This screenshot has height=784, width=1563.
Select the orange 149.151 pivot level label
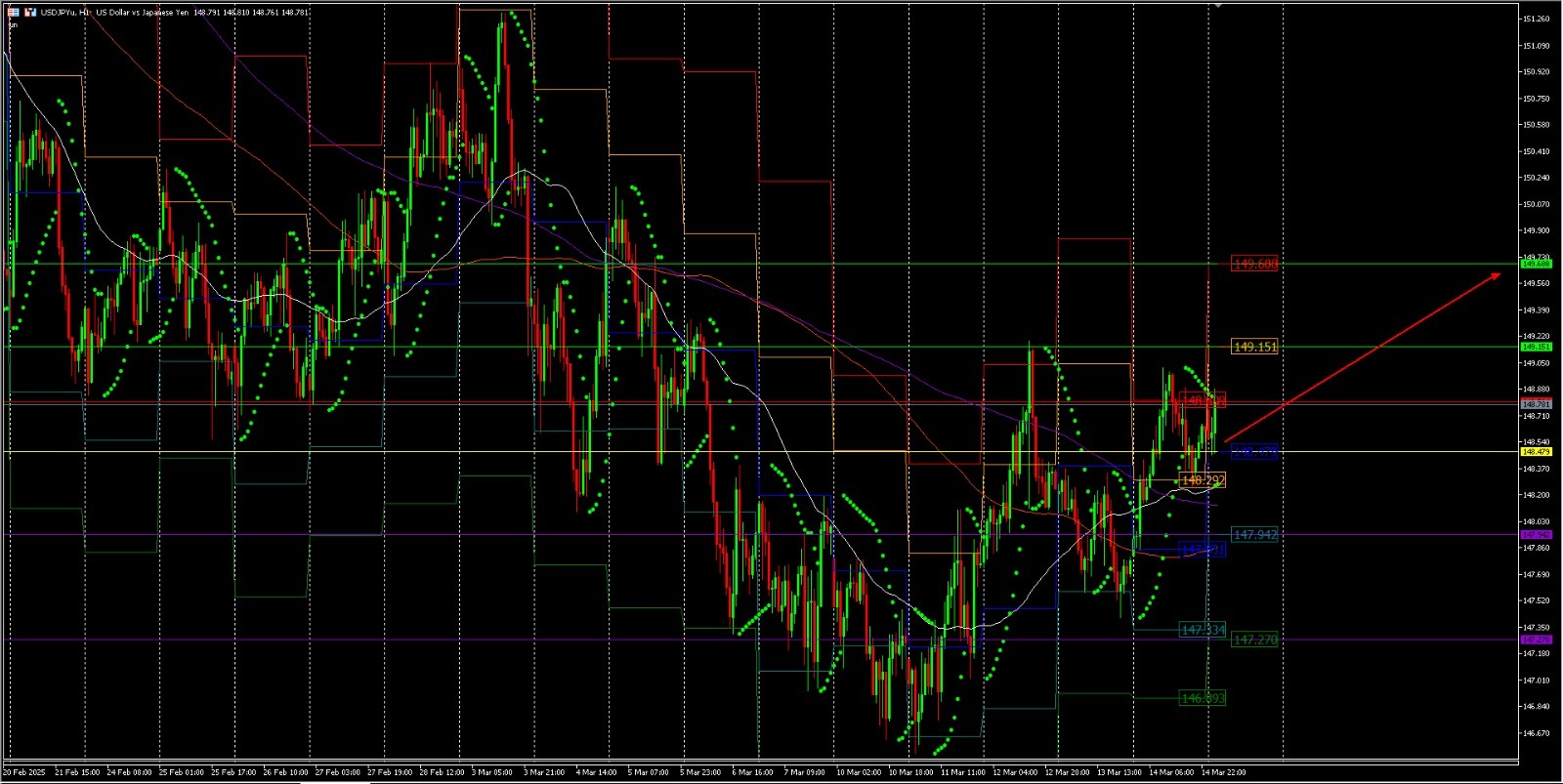(x=1254, y=347)
